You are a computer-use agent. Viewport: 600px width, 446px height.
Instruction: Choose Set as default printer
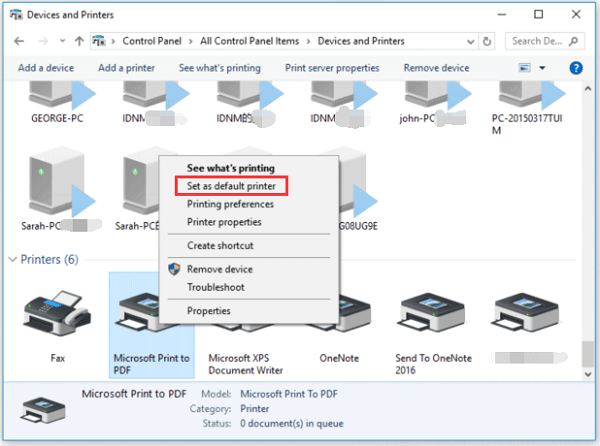231,186
